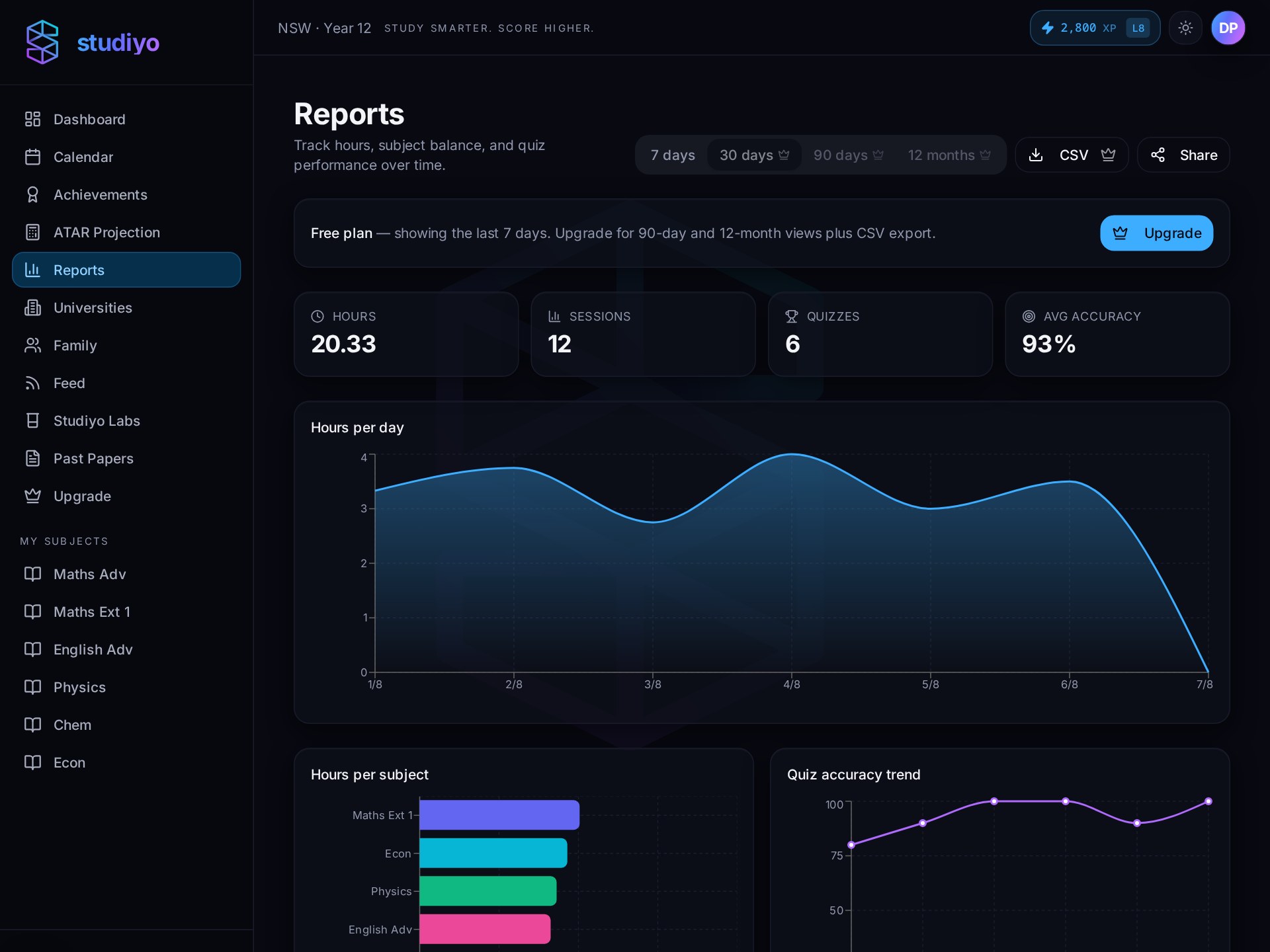Viewport: 1270px width, 952px height.
Task: Click the QUIZZES 6 stat card
Action: [x=880, y=334]
